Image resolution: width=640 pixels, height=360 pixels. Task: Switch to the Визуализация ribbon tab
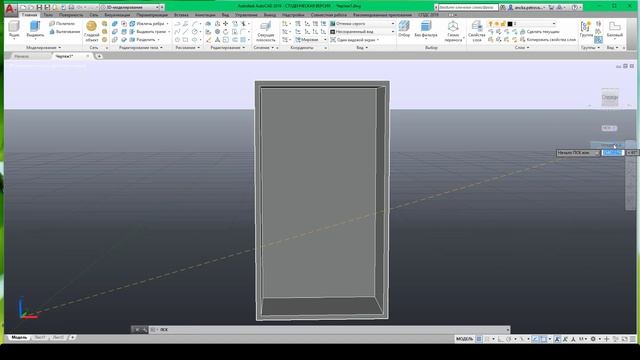point(117,15)
